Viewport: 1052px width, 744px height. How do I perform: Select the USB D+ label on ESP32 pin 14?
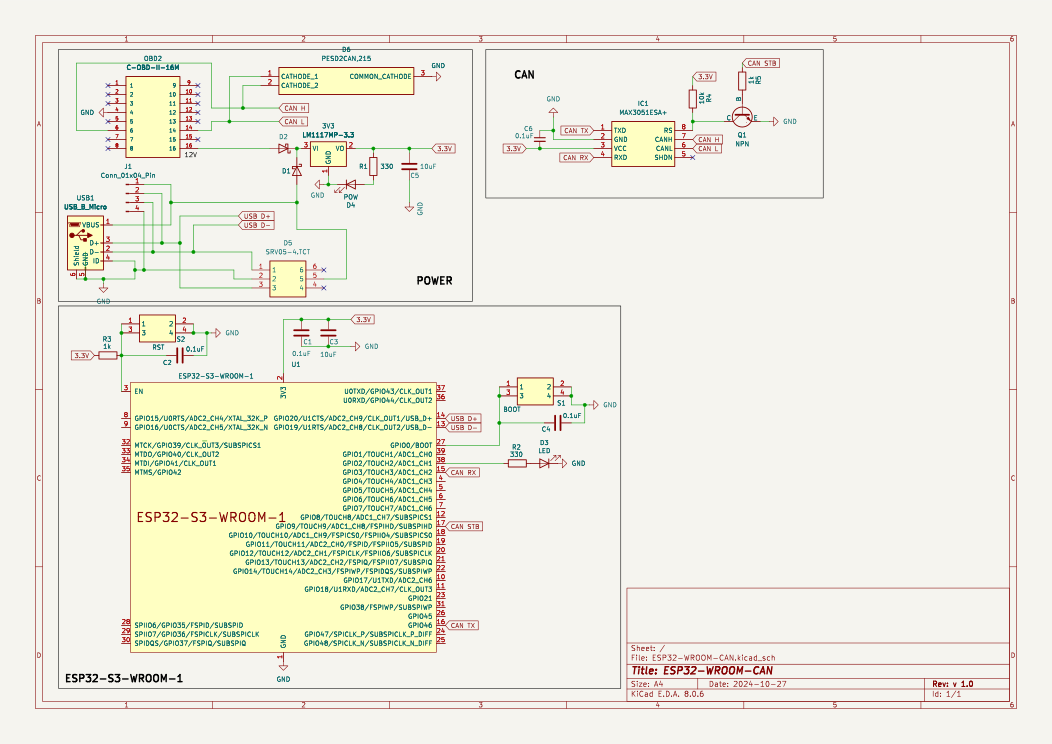(463, 418)
